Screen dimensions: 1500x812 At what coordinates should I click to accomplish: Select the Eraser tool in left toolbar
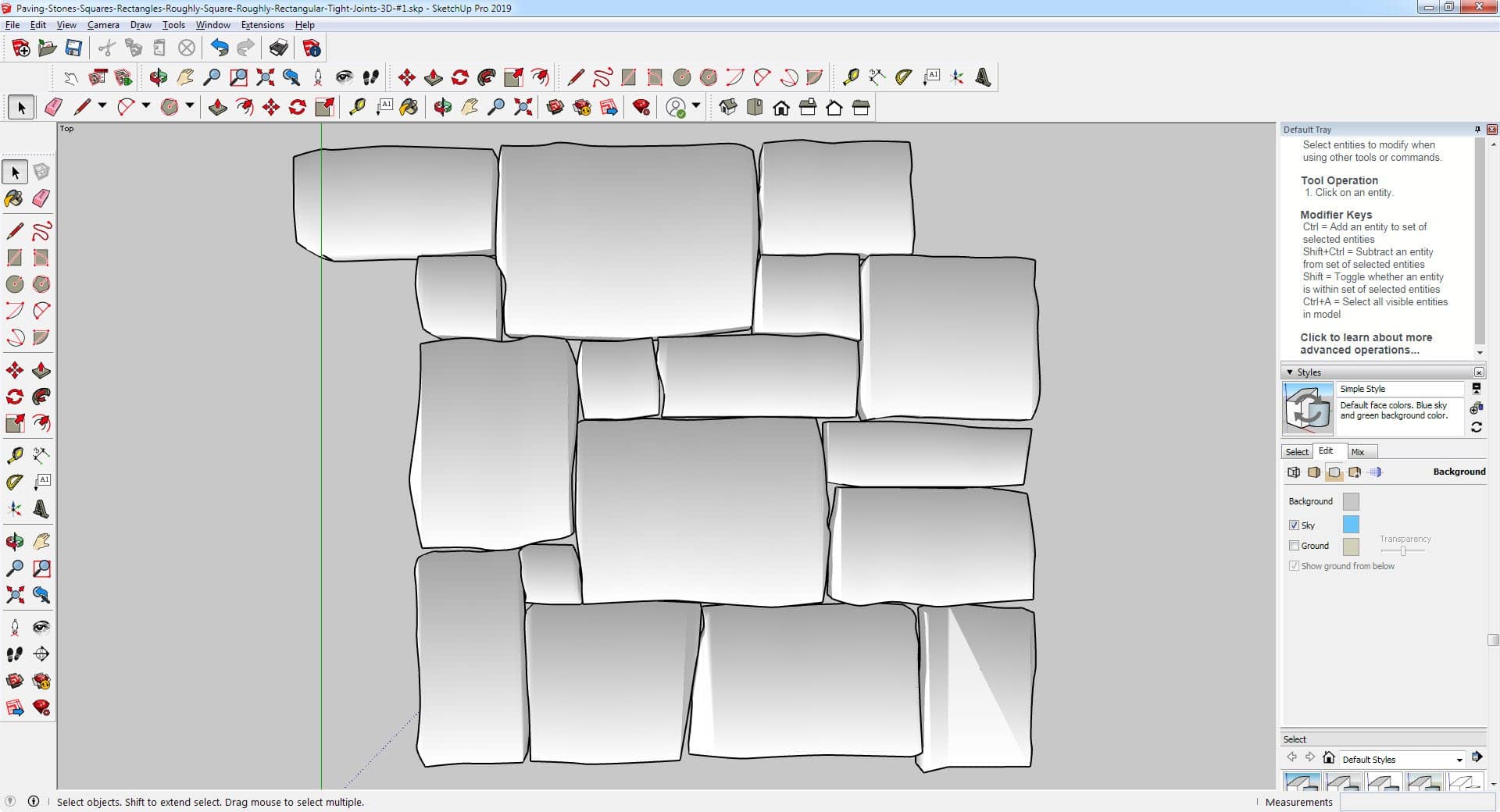click(x=41, y=198)
